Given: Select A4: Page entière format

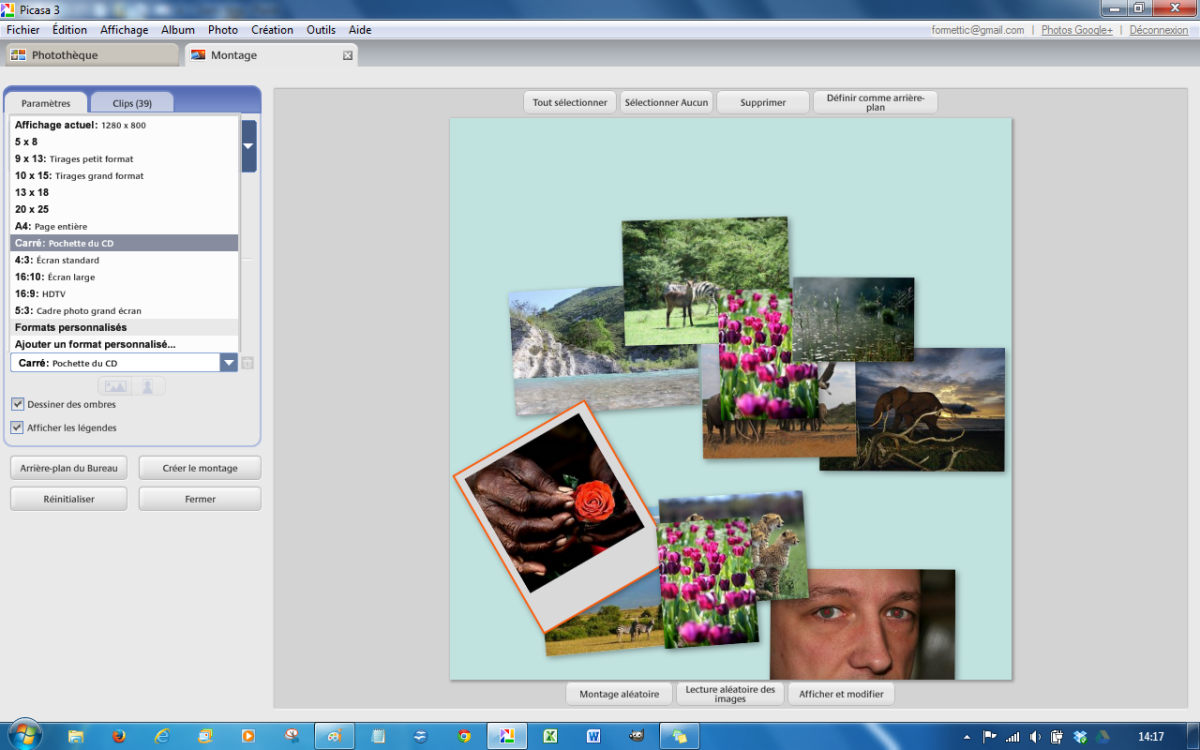Looking at the screenshot, I should (124, 226).
